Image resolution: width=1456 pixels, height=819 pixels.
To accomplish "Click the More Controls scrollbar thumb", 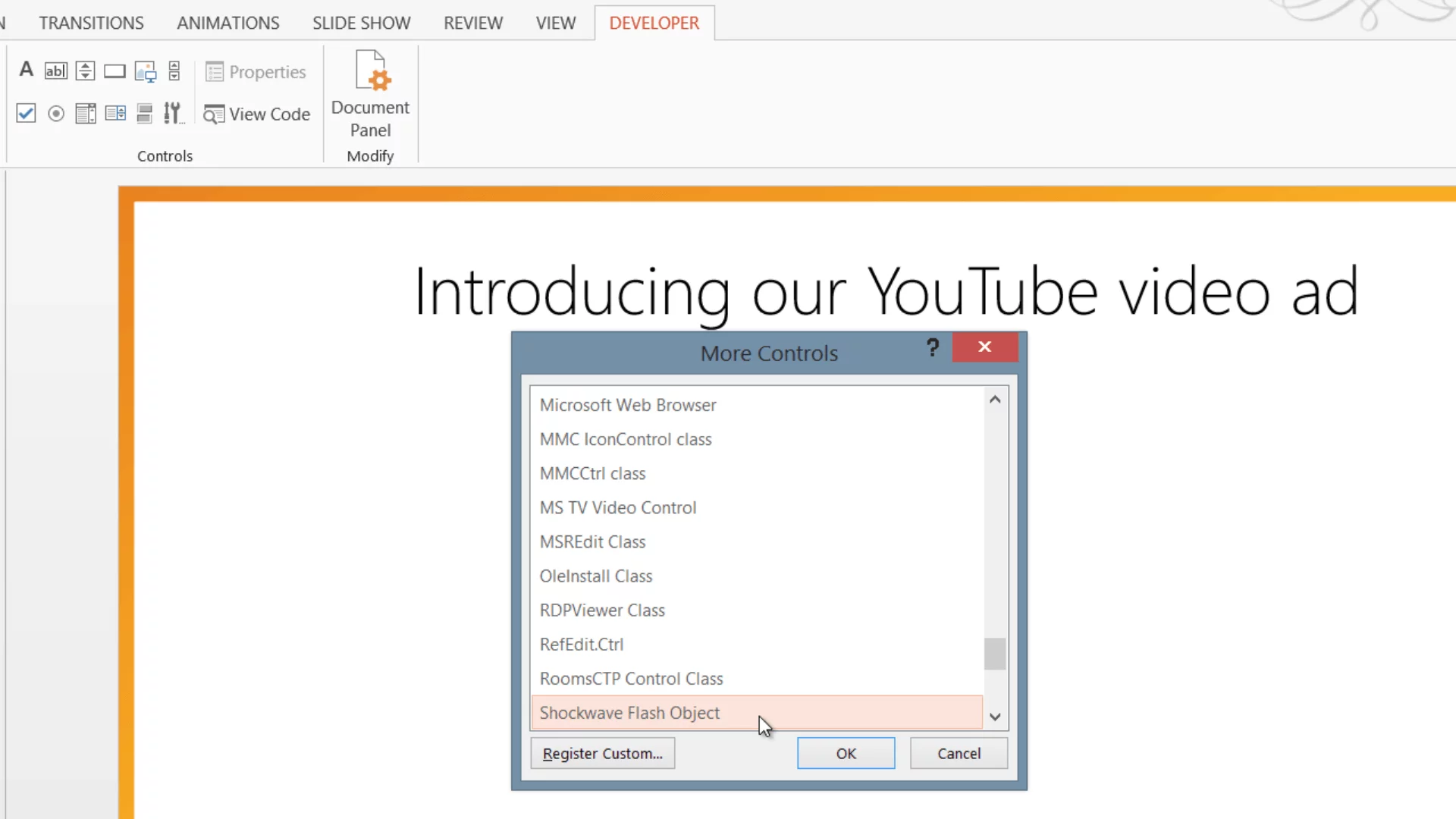I will point(995,654).
